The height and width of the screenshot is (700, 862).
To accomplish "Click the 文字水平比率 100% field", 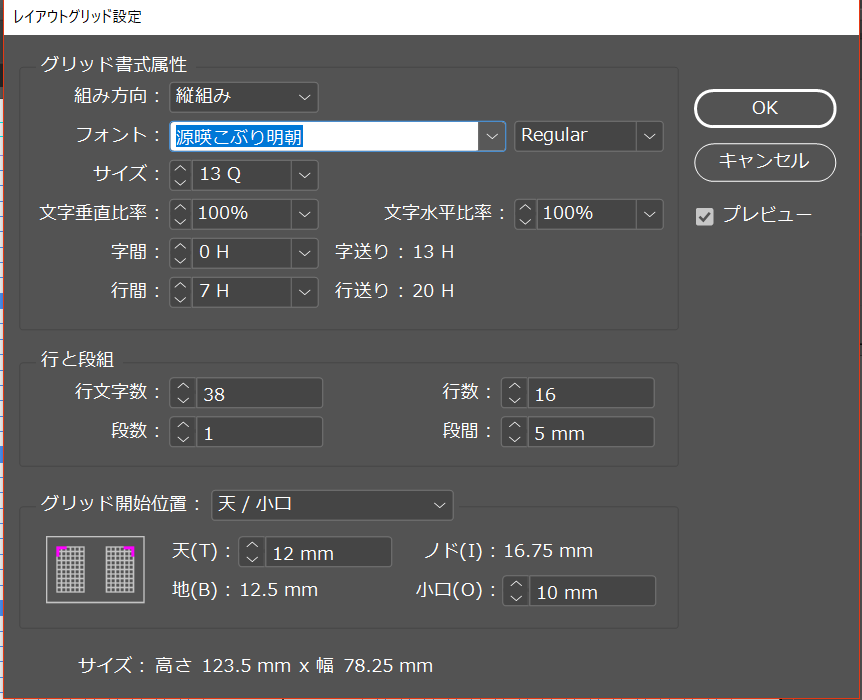I will (x=587, y=214).
